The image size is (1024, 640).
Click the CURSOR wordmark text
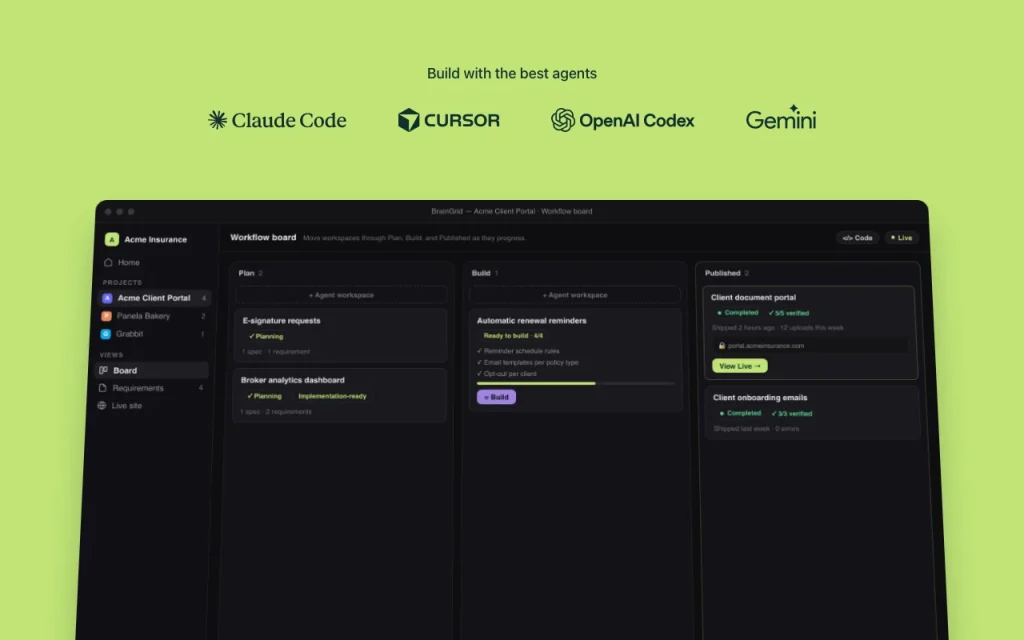(x=462, y=121)
